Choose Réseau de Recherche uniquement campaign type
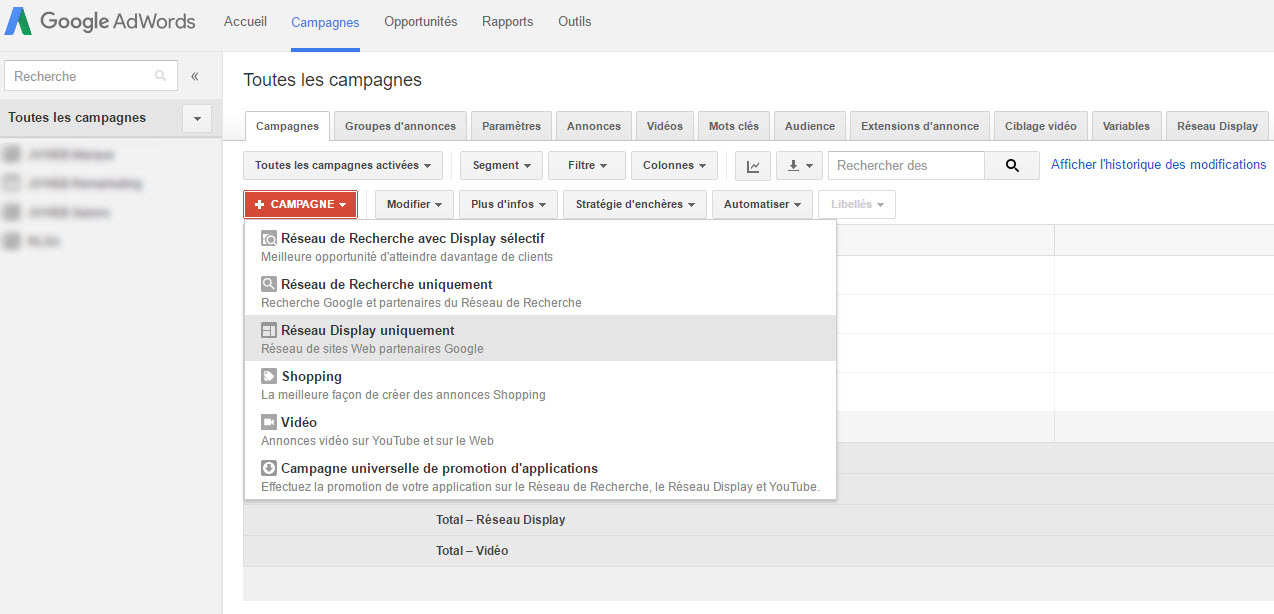 (540, 293)
